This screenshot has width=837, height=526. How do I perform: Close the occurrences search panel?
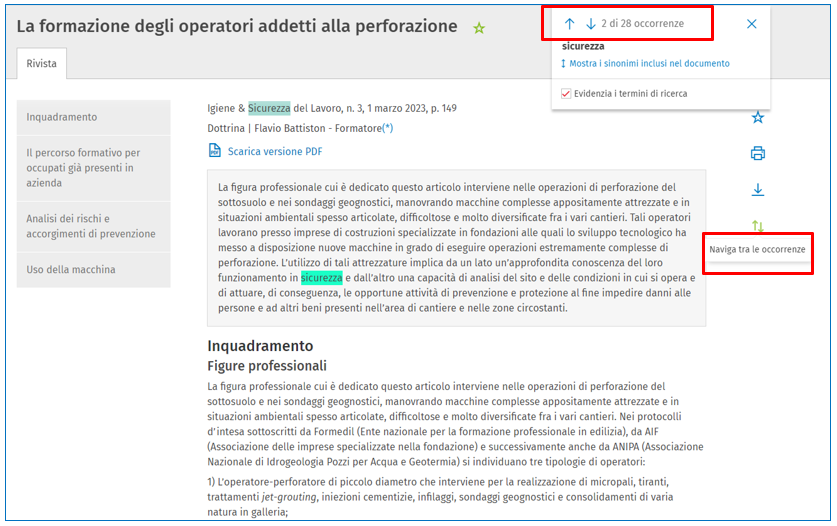coord(752,24)
